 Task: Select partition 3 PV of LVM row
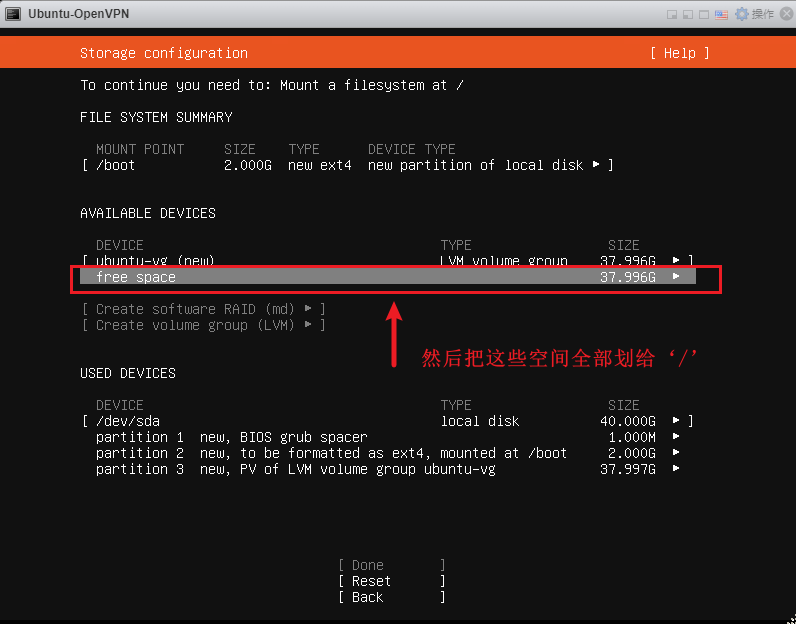[388, 469]
